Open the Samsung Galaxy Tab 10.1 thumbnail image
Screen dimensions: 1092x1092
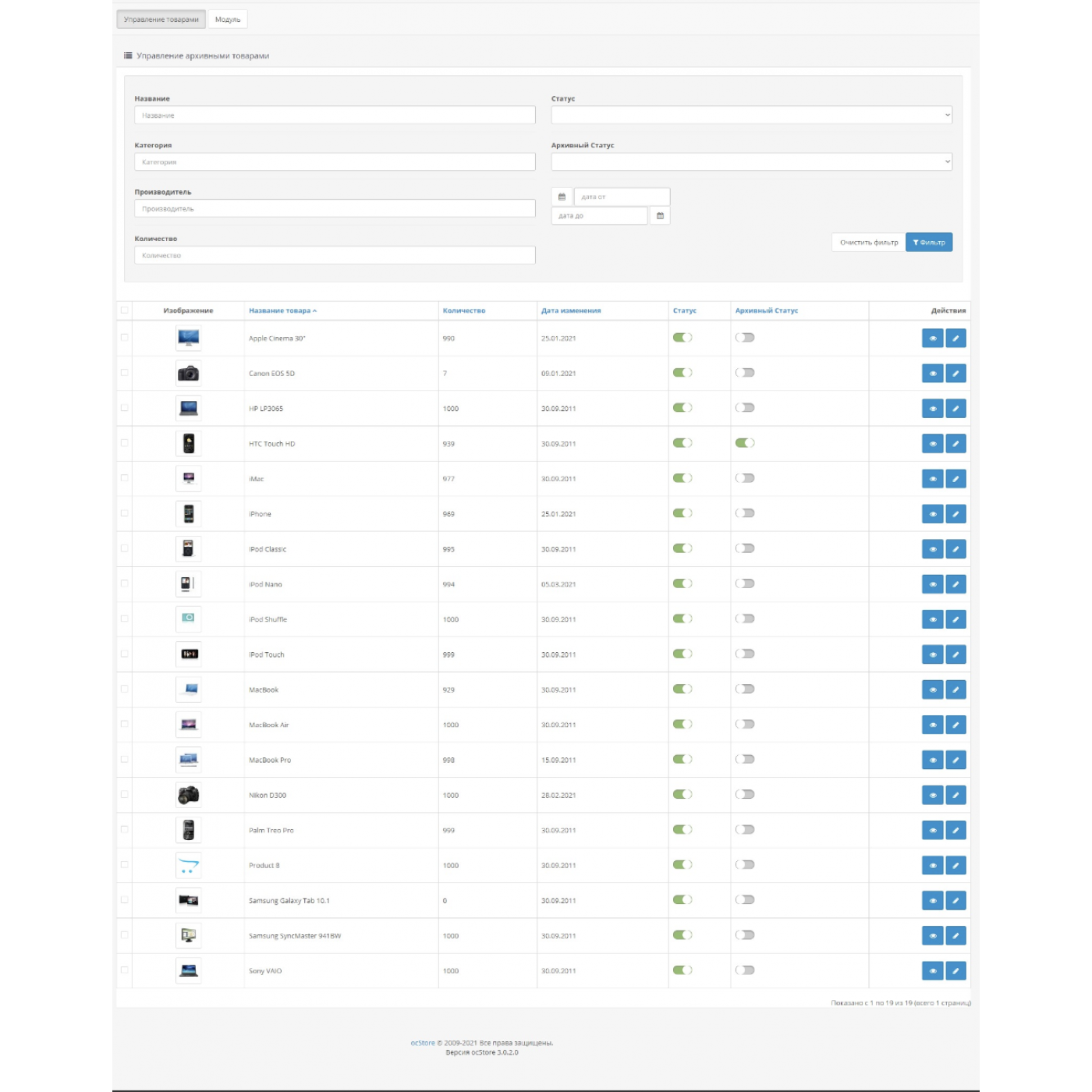click(189, 900)
